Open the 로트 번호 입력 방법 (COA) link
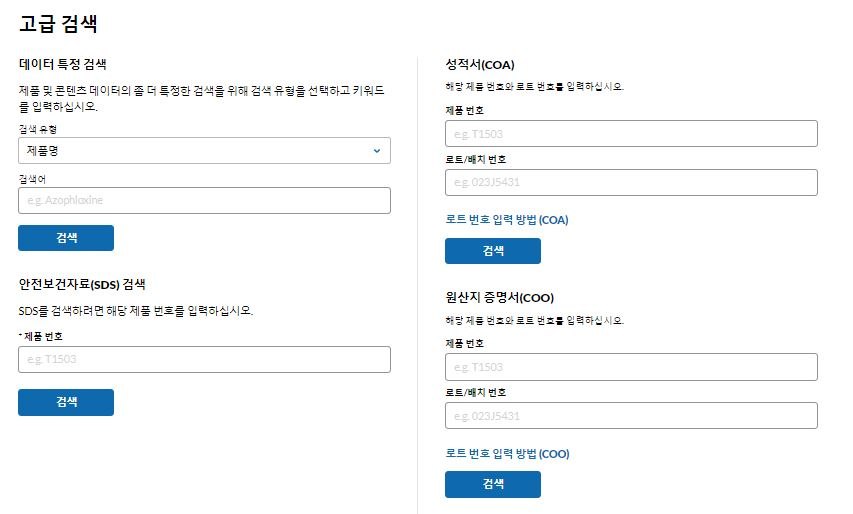 tap(506, 220)
